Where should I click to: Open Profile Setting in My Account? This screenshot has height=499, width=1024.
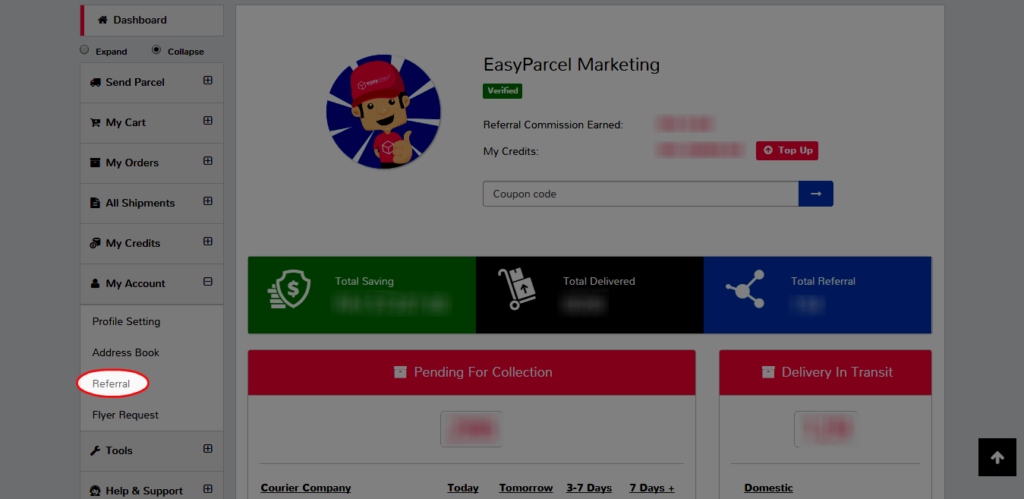[x=126, y=321]
